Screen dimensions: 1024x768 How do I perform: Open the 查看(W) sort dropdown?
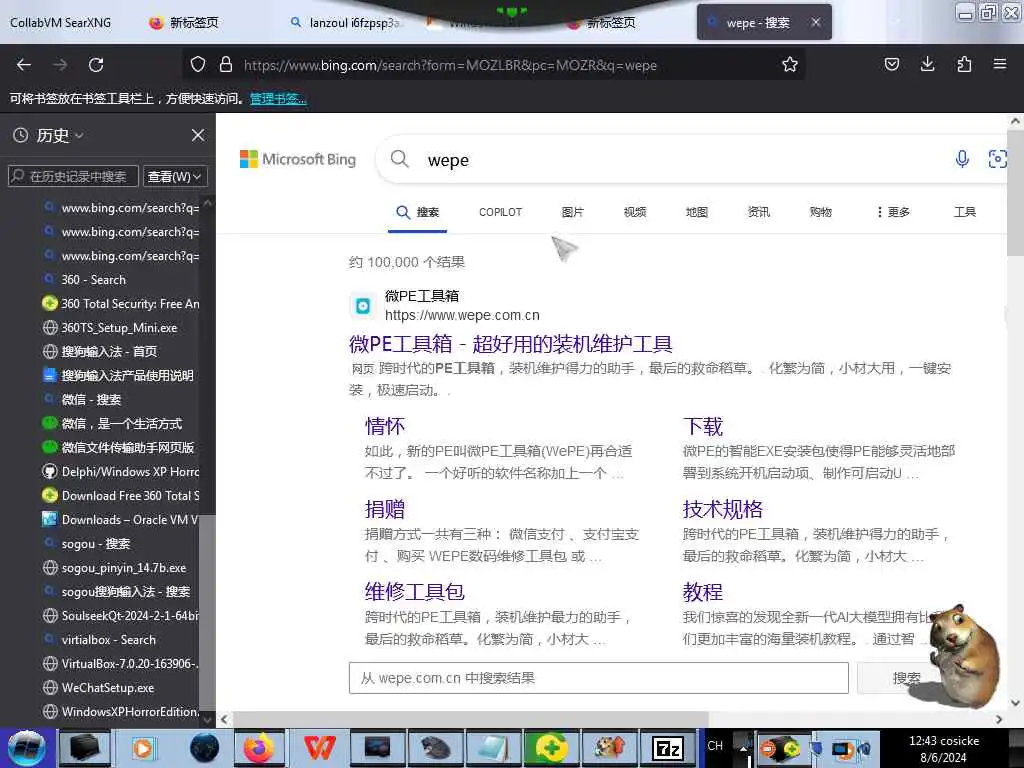[x=174, y=176]
